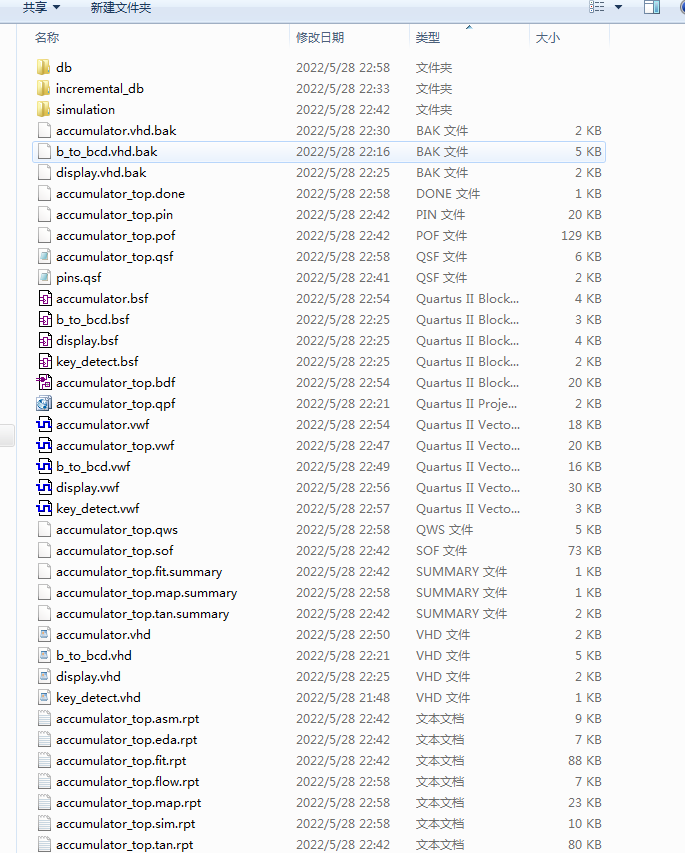Click the 30 KB size cell

pyautogui.click(x=585, y=487)
